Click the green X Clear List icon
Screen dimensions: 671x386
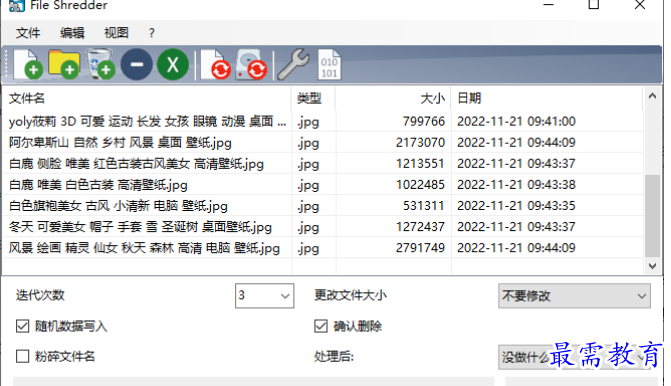173,65
